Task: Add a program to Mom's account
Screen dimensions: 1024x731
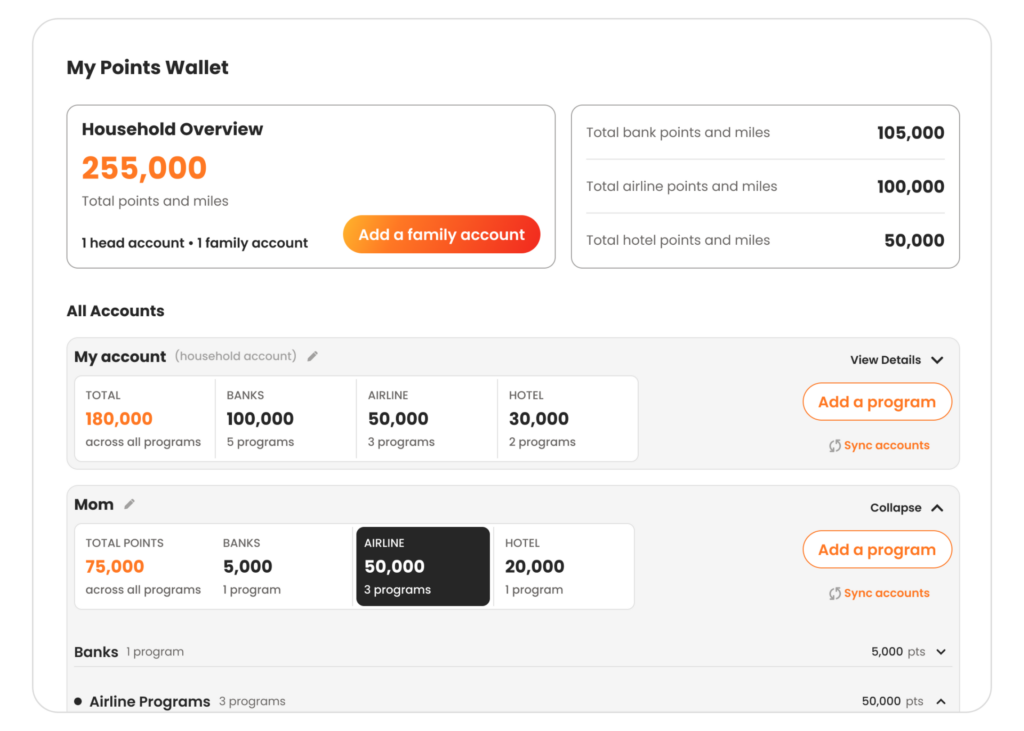Action: click(x=877, y=549)
